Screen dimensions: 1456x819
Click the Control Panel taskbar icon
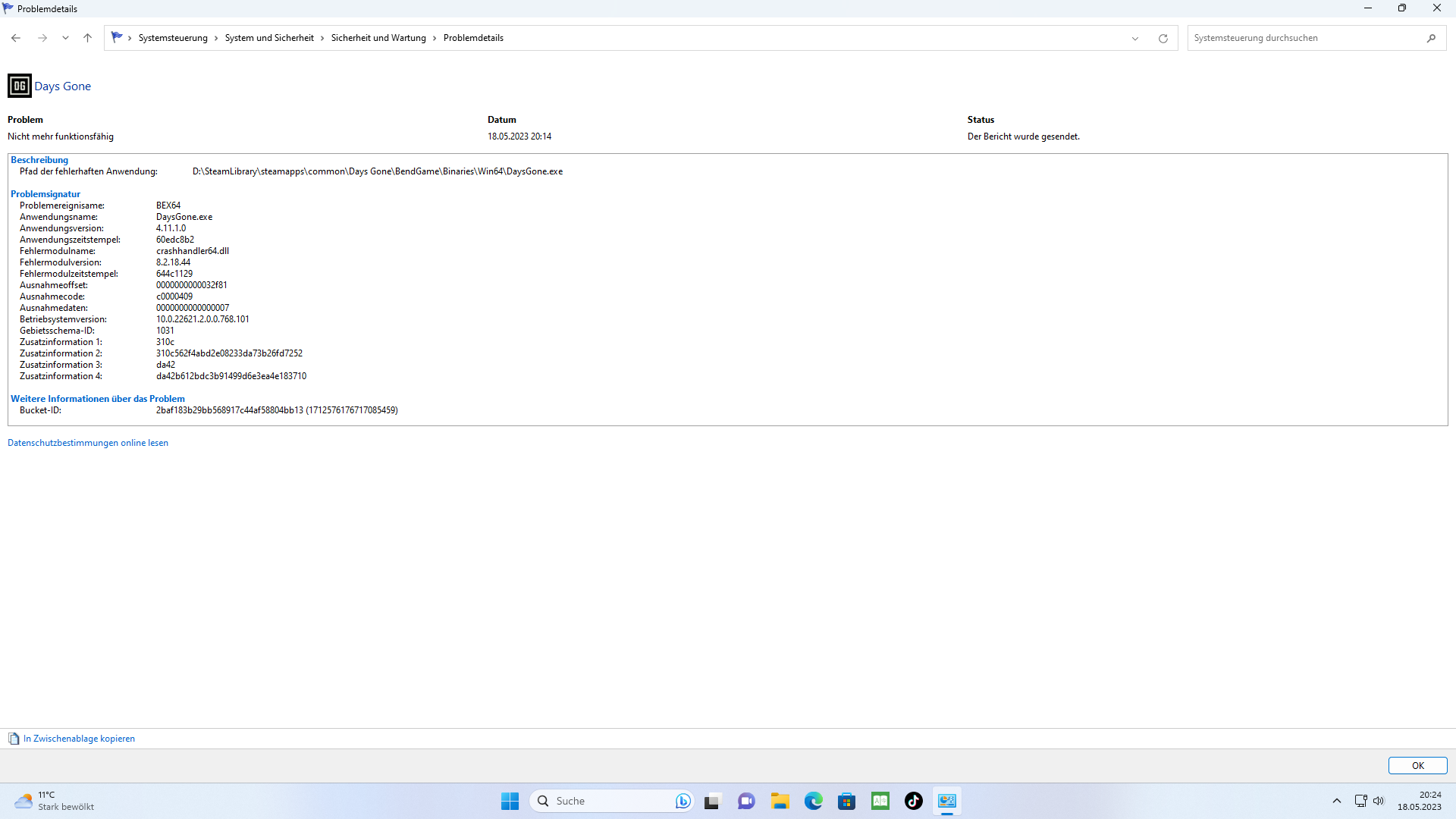point(947,801)
